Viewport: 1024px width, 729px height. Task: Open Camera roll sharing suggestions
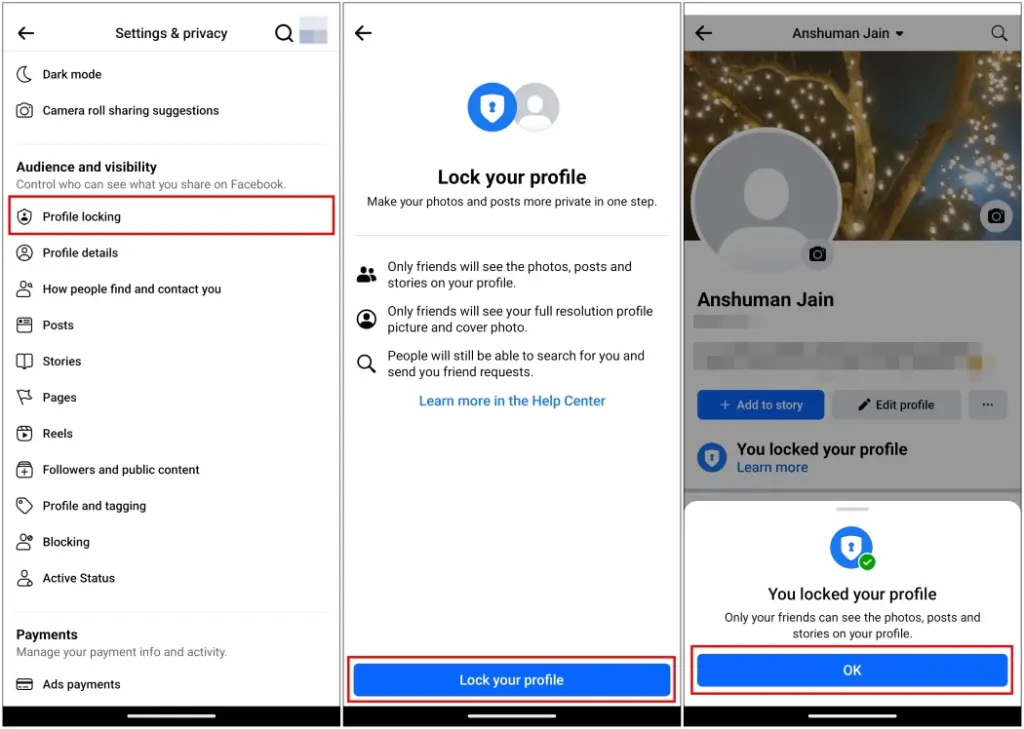pos(171,110)
